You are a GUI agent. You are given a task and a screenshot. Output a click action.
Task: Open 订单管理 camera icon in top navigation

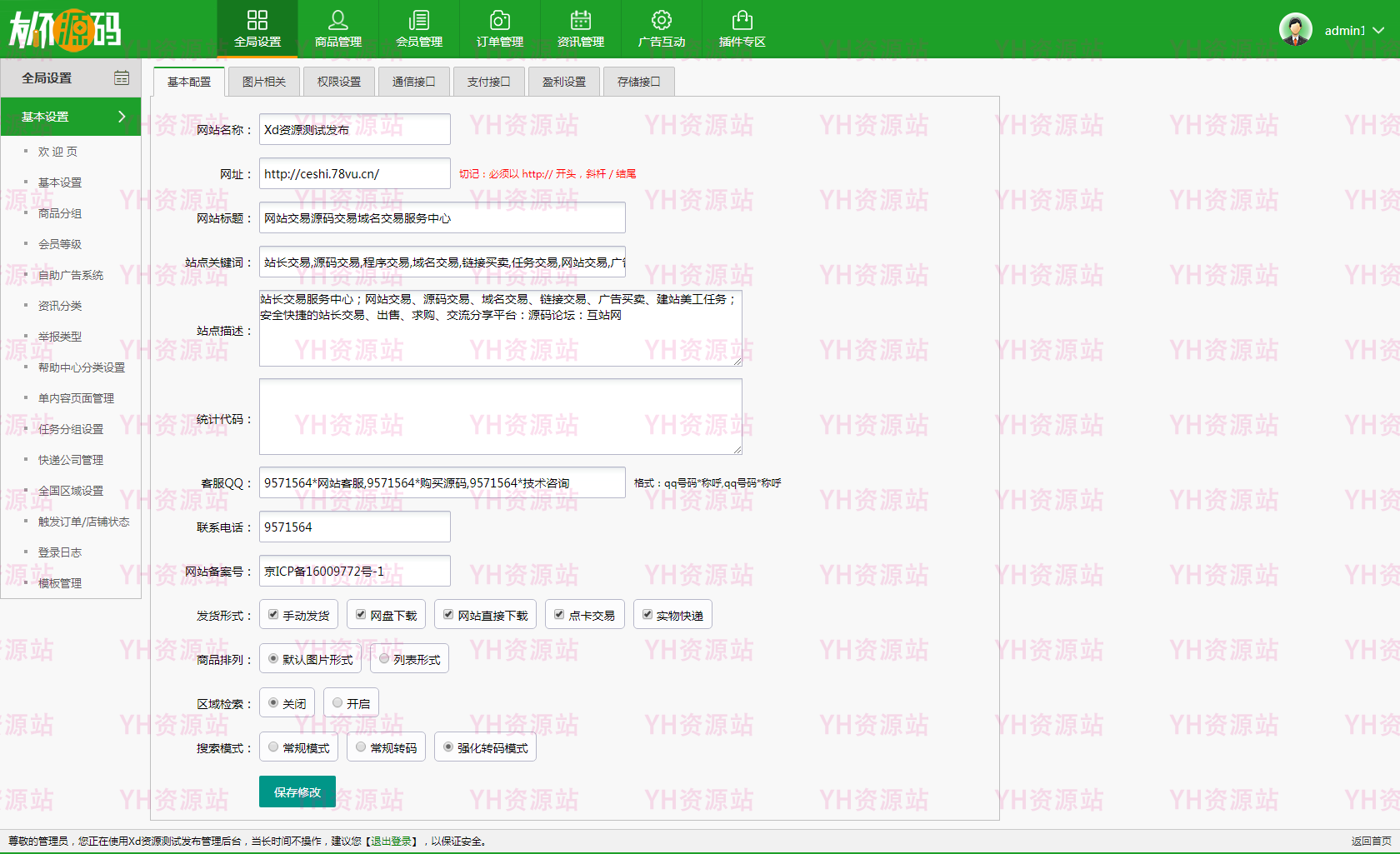(x=500, y=20)
